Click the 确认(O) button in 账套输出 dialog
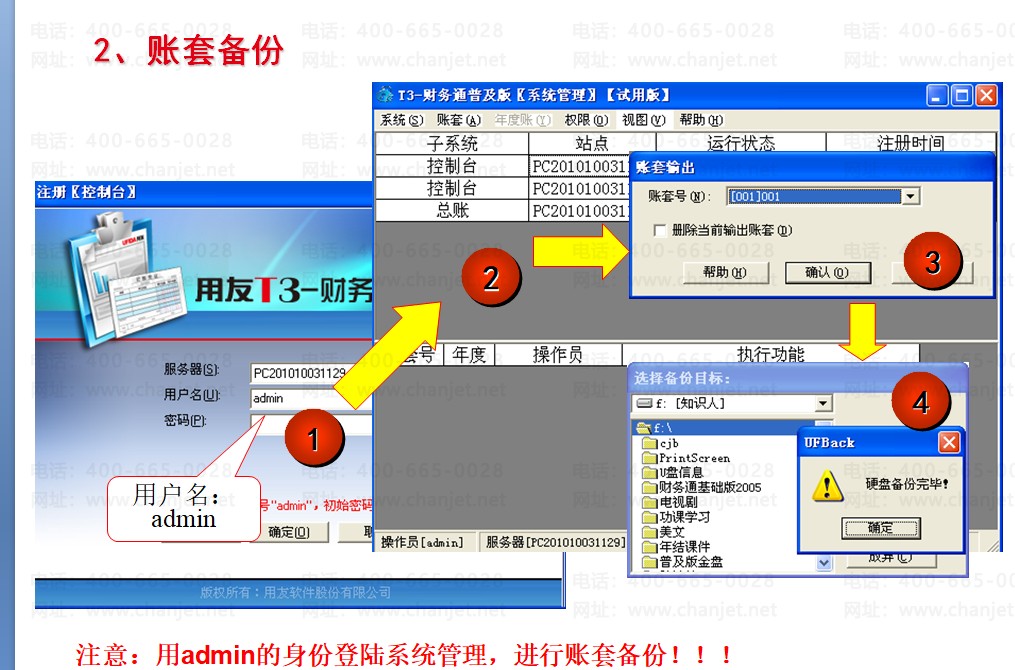 coord(827,273)
